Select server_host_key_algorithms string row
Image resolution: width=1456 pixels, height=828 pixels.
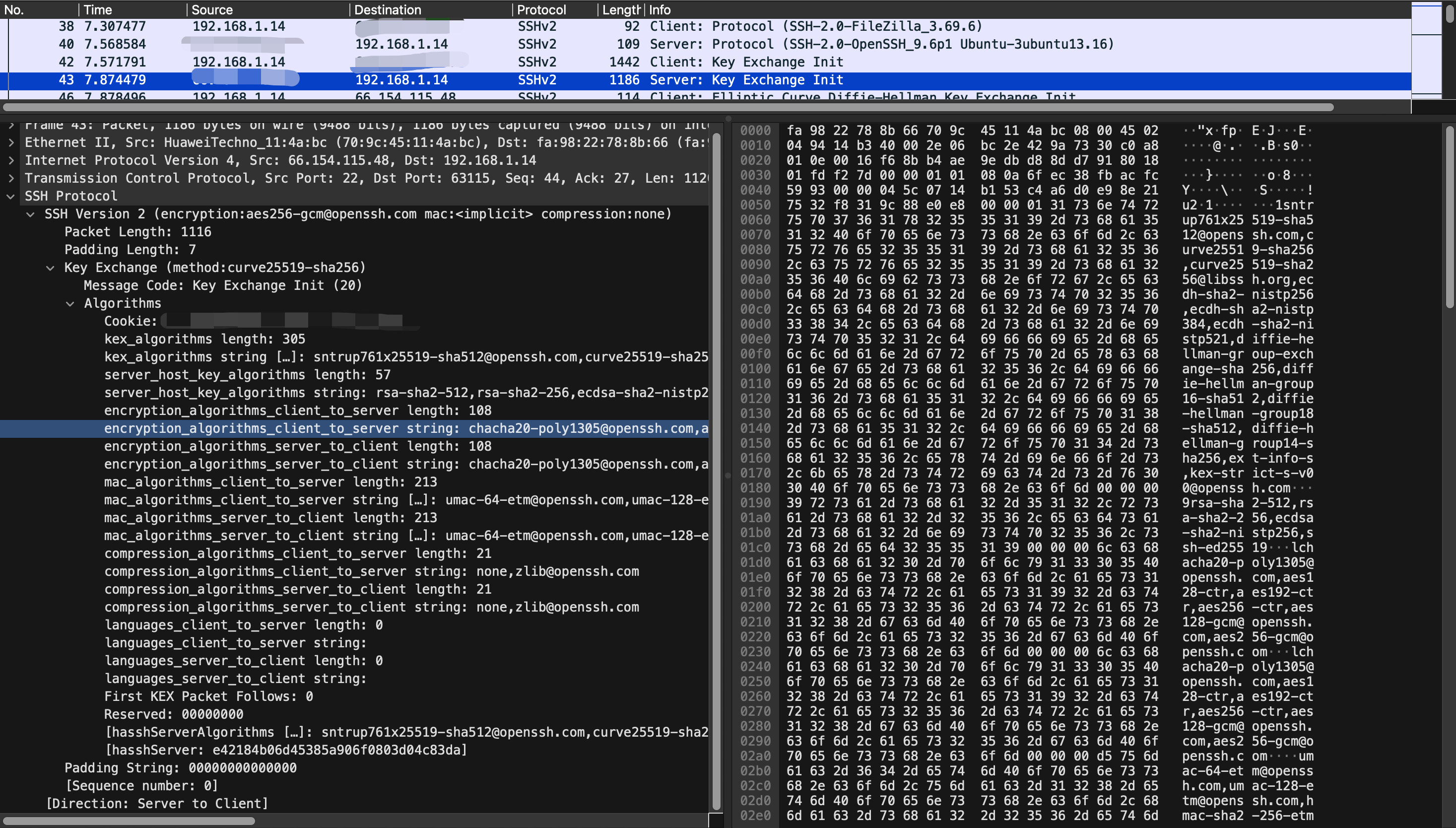coord(354,393)
